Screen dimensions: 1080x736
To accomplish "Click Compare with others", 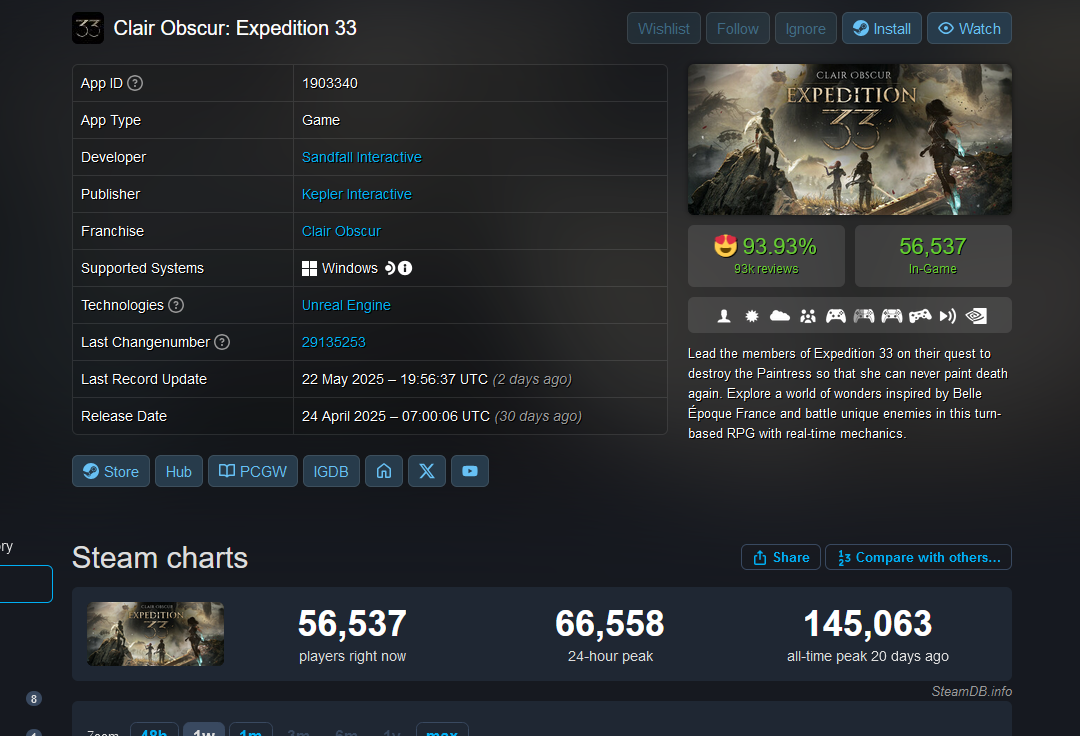I will pyautogui.click(x=919, y=557).
